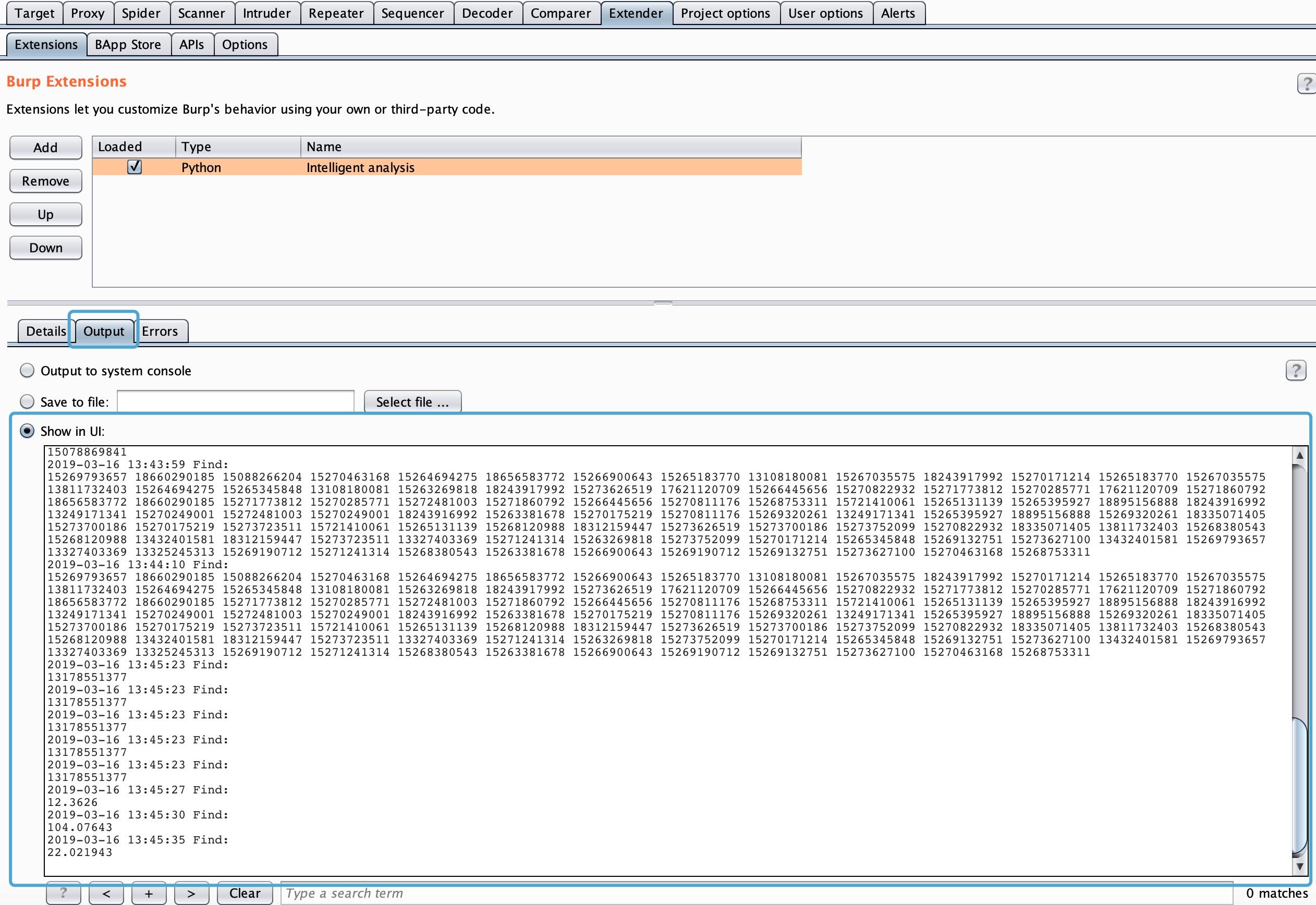Screen dimensions: 1316x905
Task: Open the User options tab
Action: (x=826, y=13)
